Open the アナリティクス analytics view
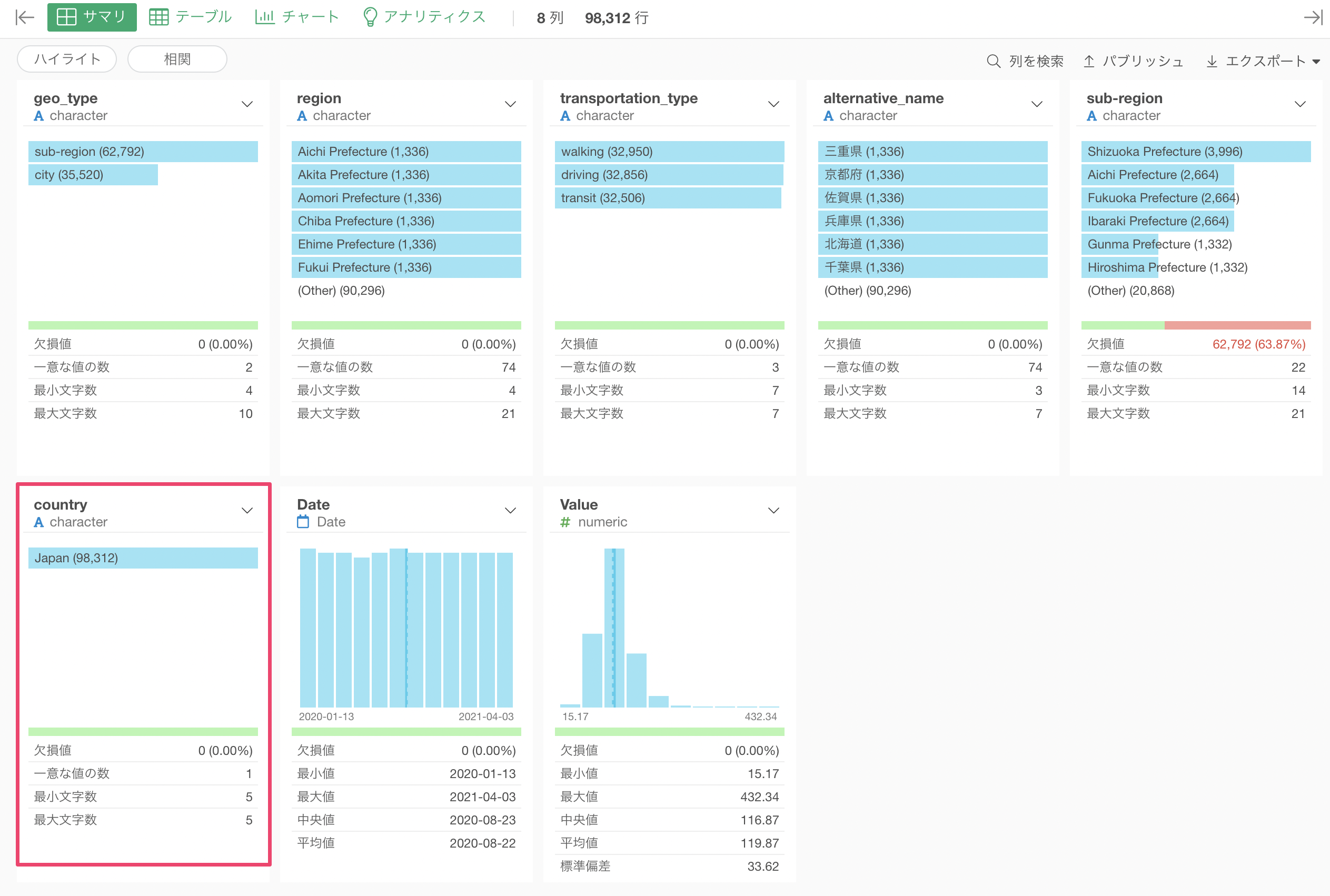The height and width of the screenshot is (896, 1330). coord(424,17)
